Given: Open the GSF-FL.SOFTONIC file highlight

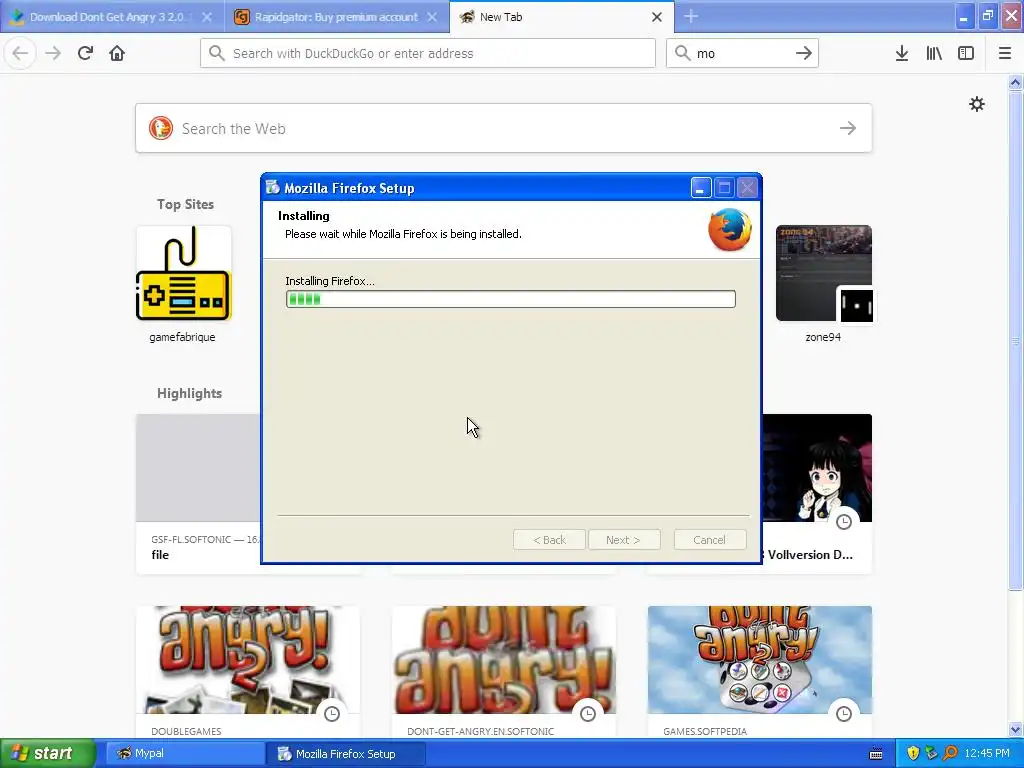Looking at the screenshot, I should coord(198,494).
